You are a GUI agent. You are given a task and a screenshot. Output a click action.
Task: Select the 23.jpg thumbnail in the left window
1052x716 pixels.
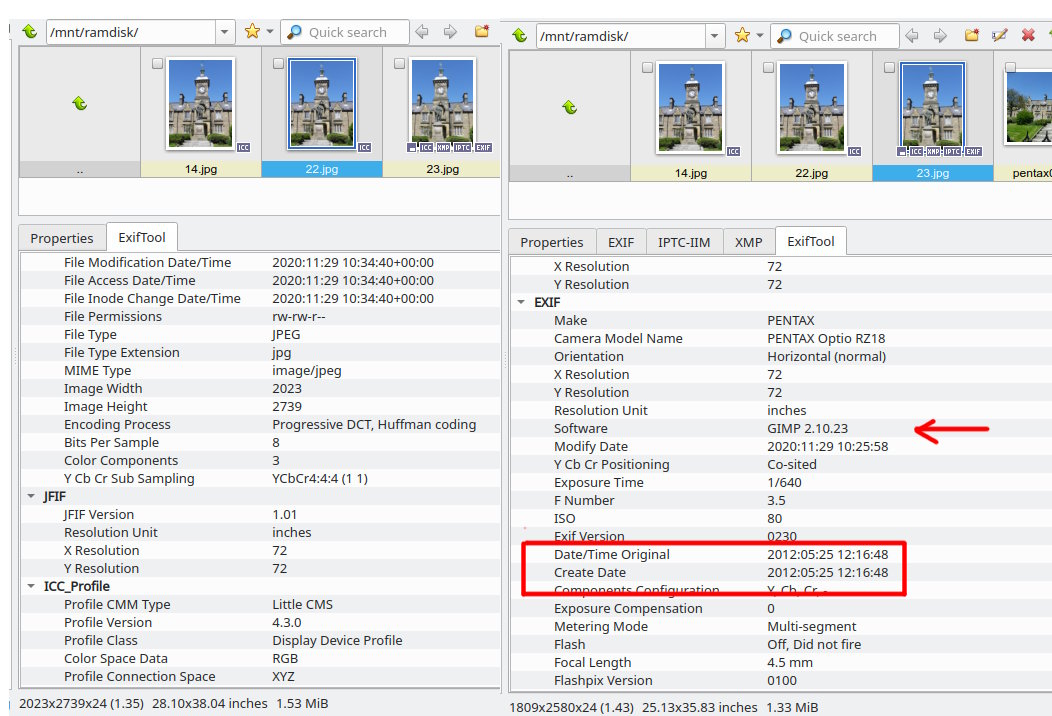(x=442, y=104)
